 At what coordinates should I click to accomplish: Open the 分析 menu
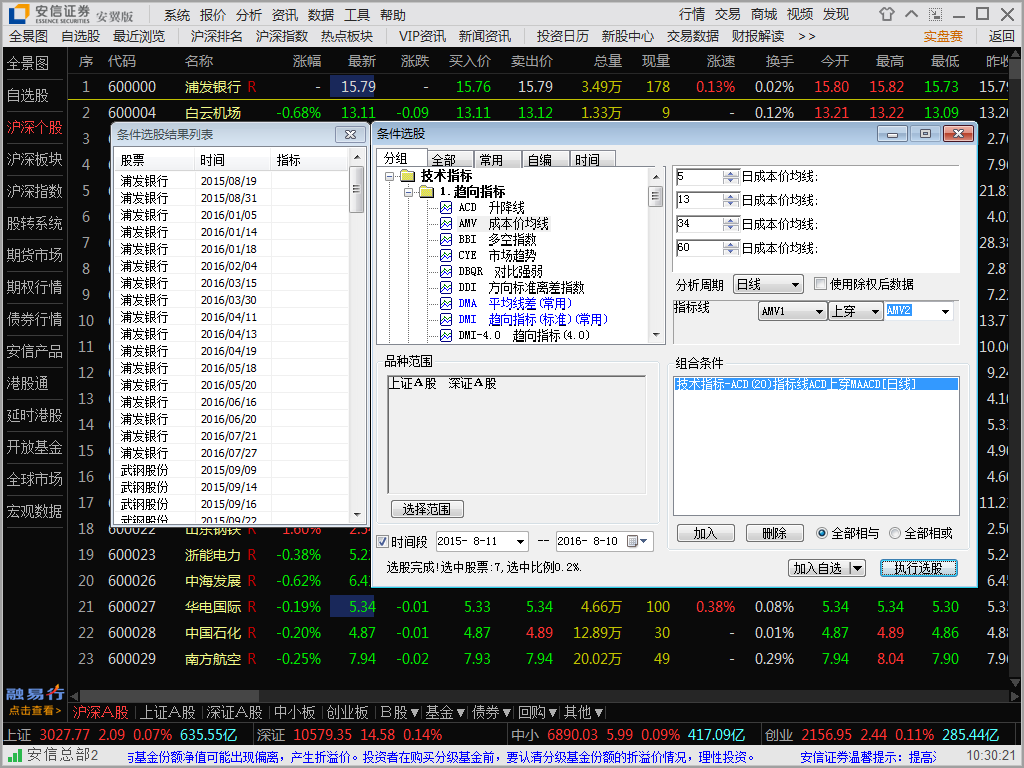coord(249,15)
